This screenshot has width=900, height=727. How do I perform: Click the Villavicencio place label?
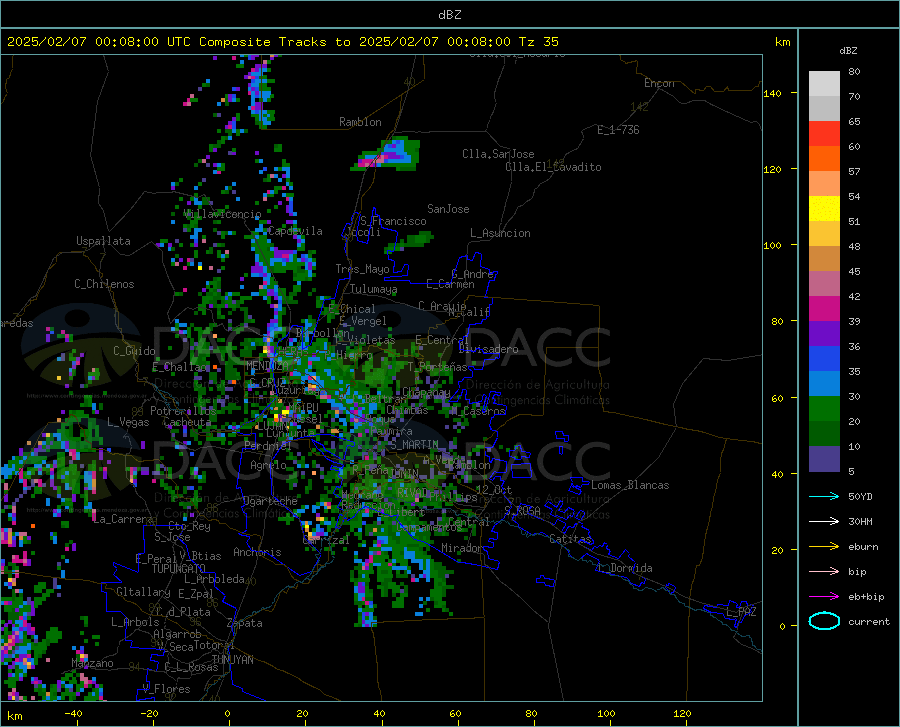(x=223, y=214)
